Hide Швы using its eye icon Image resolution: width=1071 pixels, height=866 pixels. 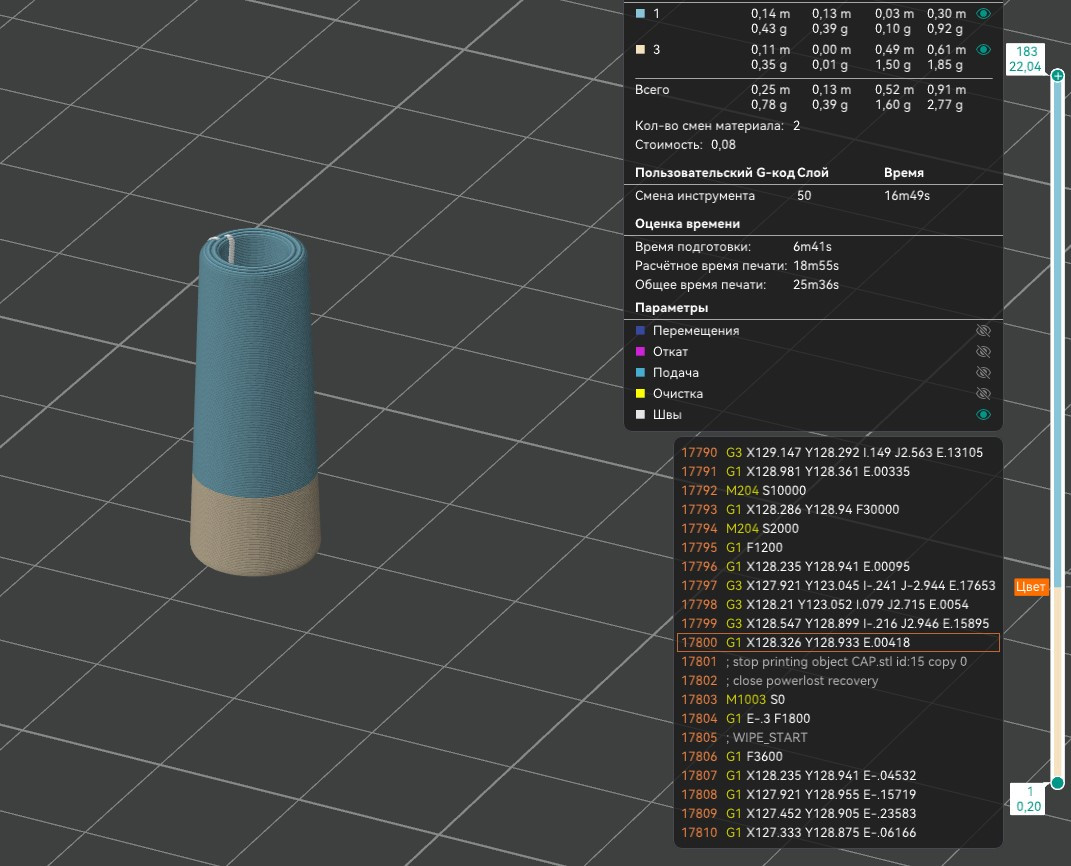point(983,415)
